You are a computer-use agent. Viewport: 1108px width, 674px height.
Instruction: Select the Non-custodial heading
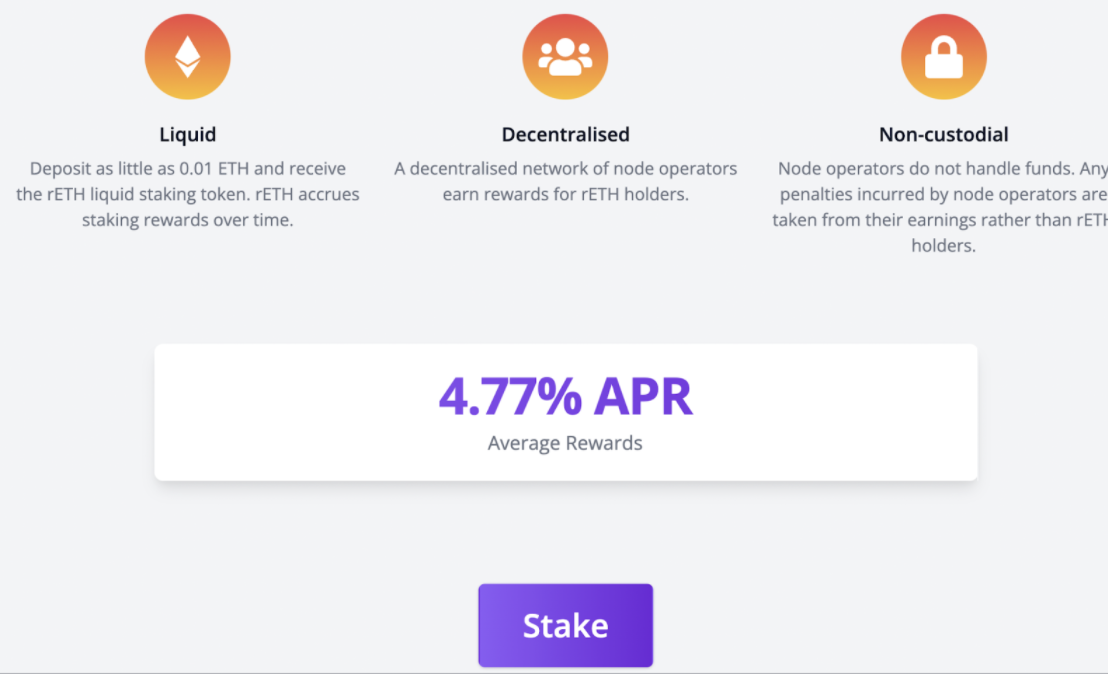[x=944, y=133]
